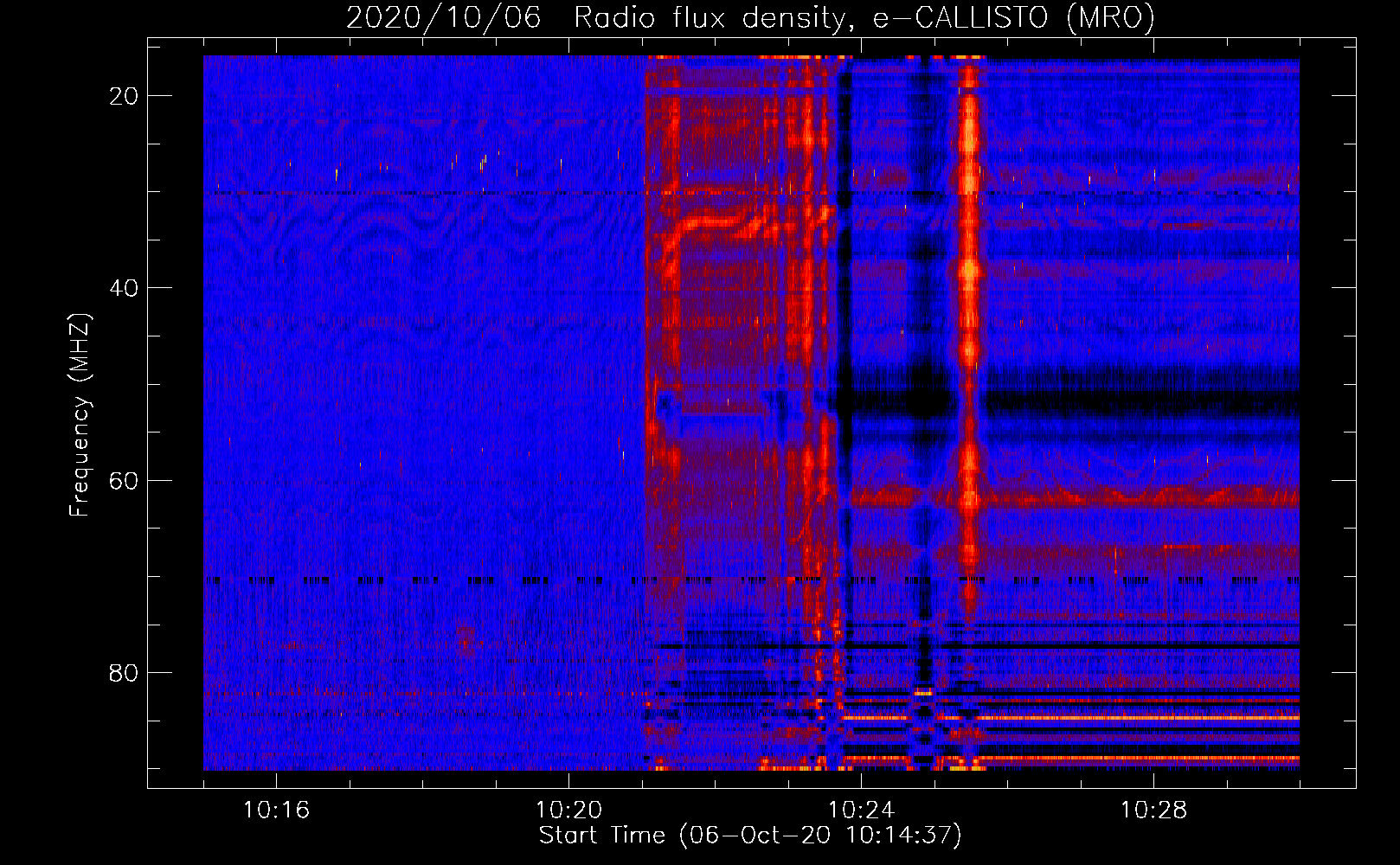The width and height of the screenshot is (1400, 865).
Task: Click the '10:20' time tick label
Action: click(x=568, y=811)
